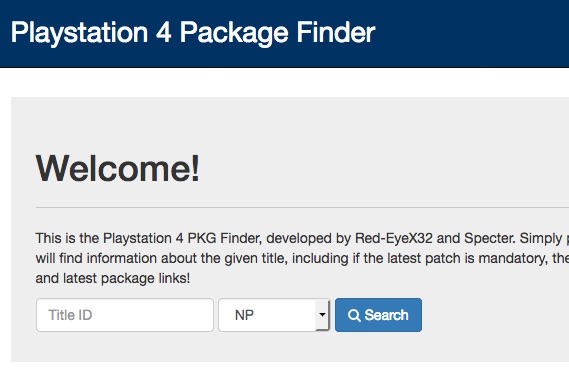Viewport: 569px width, 371px height.
Task: Focus the Title ID input field
Action: tap(125, 315)
